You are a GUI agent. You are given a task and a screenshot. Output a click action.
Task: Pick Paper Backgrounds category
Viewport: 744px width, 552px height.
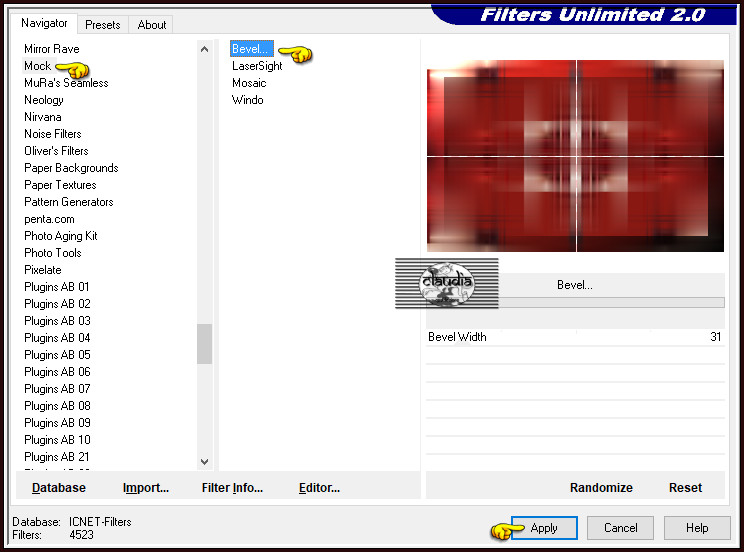(x=71, y=168)
